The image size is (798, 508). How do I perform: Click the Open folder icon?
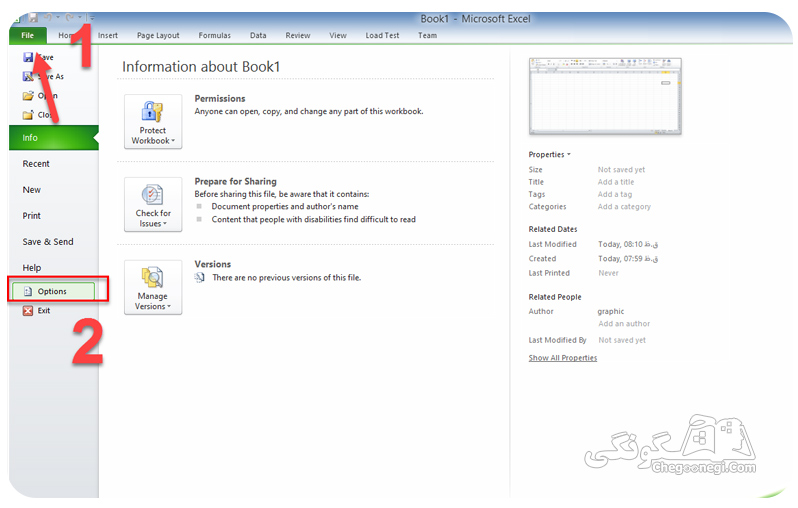point(28,96)
